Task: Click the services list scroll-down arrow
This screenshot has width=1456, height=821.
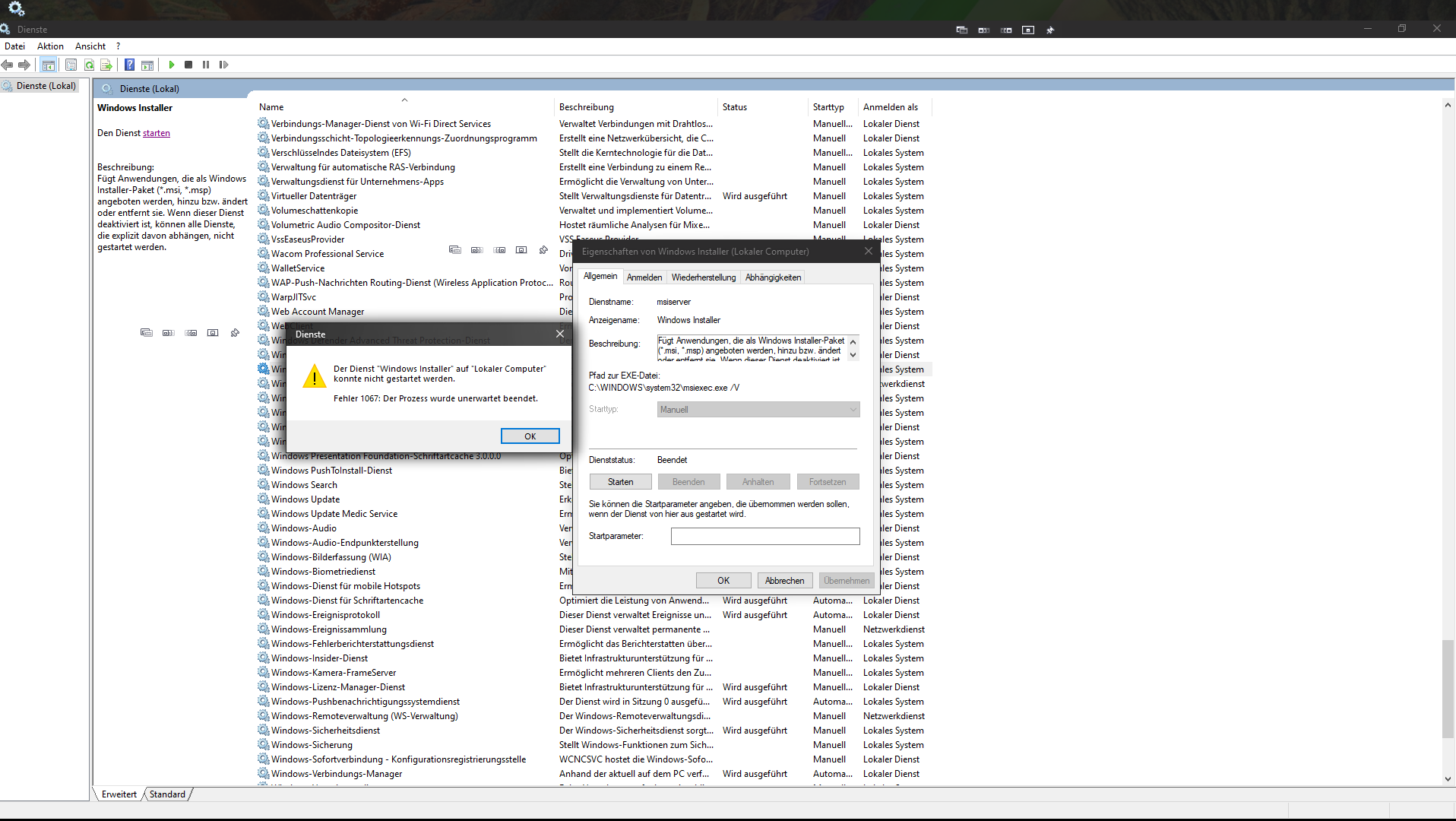Action: pyautogui.click(x=1448, y=778)
